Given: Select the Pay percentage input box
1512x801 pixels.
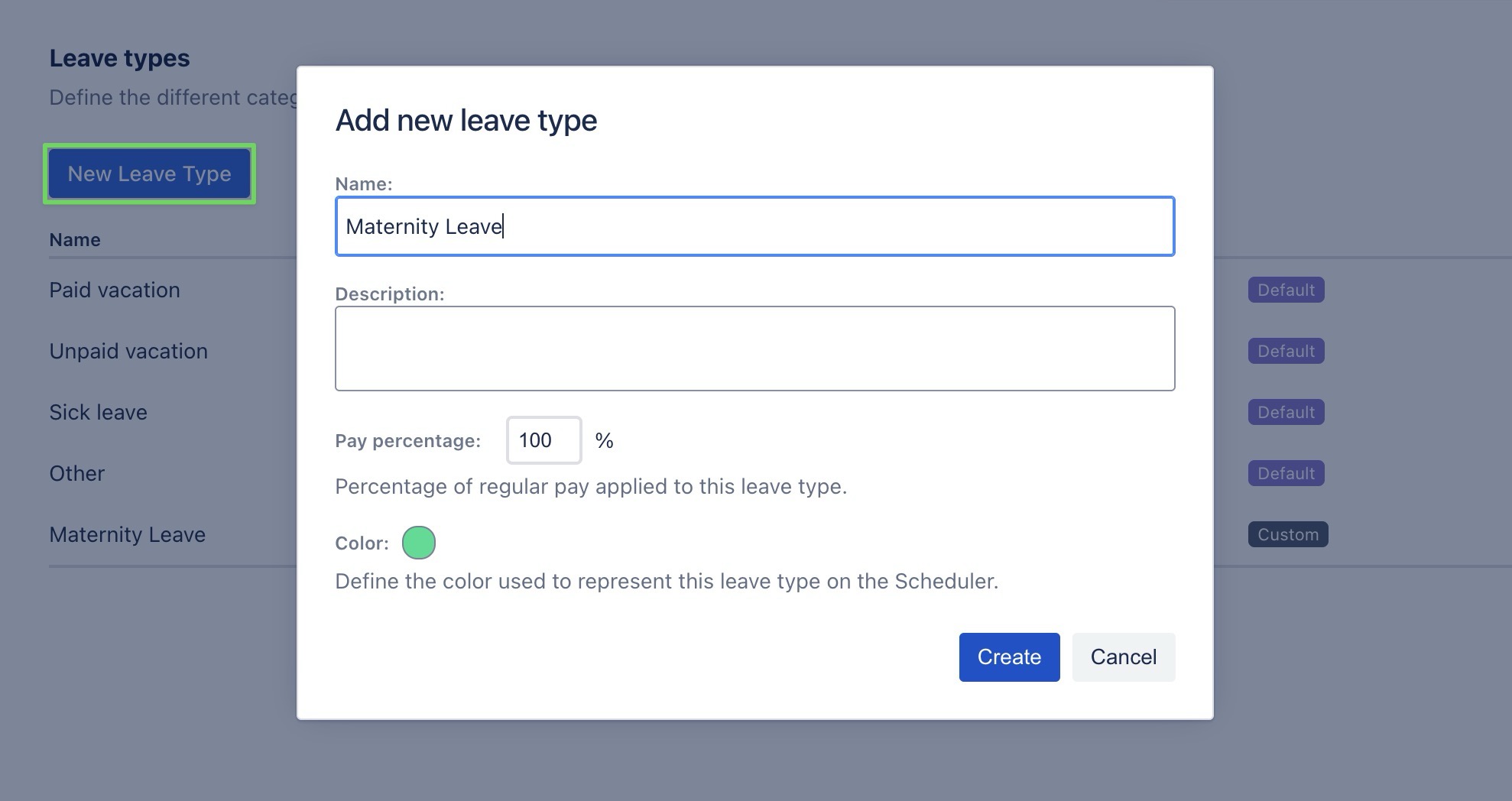Looking at the screenshot, I should click(543, 440).
